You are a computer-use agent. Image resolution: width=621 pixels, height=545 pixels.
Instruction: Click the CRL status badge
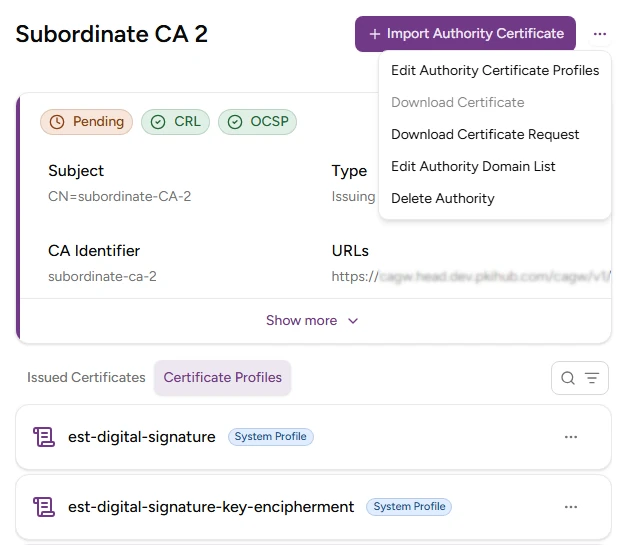pyautogui.click(x=175, y=122)
